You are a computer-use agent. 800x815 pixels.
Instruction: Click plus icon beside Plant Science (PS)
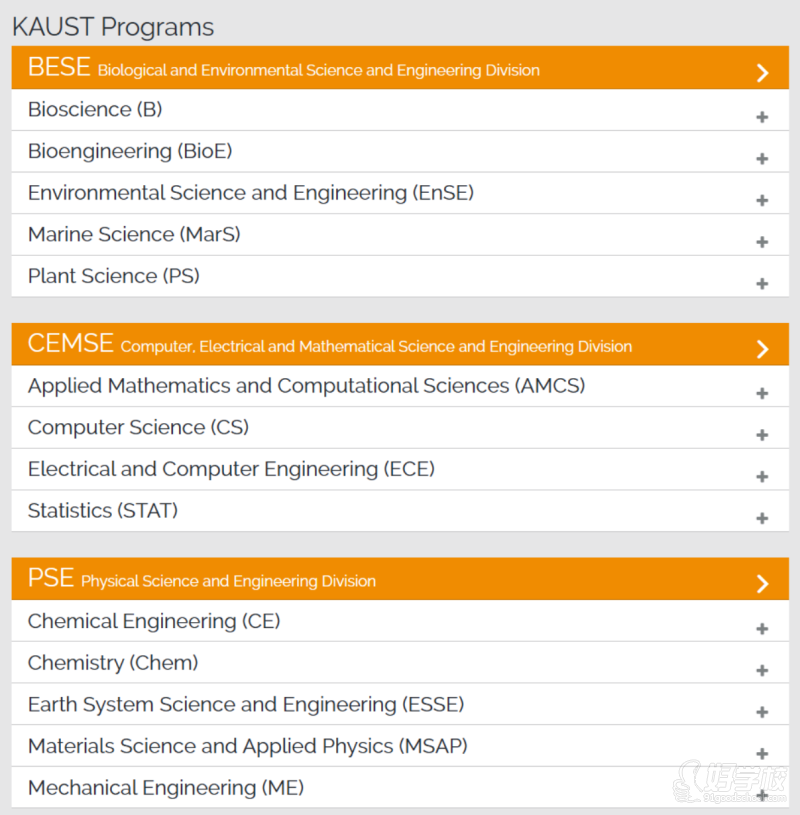762,284
